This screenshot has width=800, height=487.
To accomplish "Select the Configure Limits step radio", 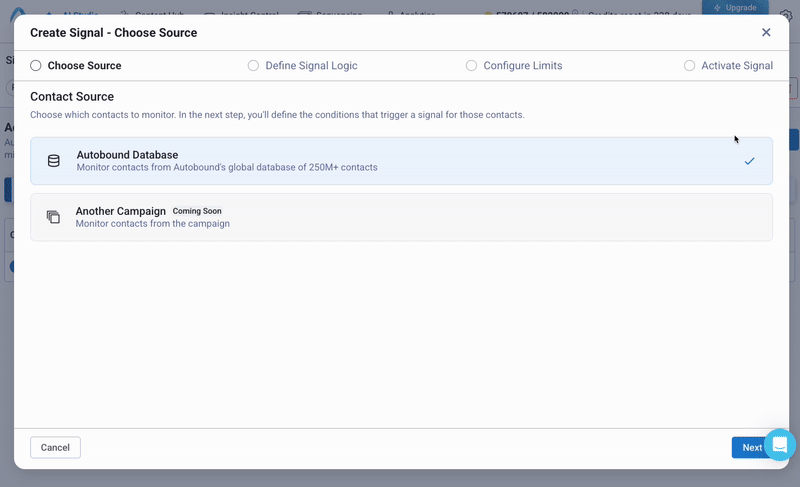I will point(471,66).
